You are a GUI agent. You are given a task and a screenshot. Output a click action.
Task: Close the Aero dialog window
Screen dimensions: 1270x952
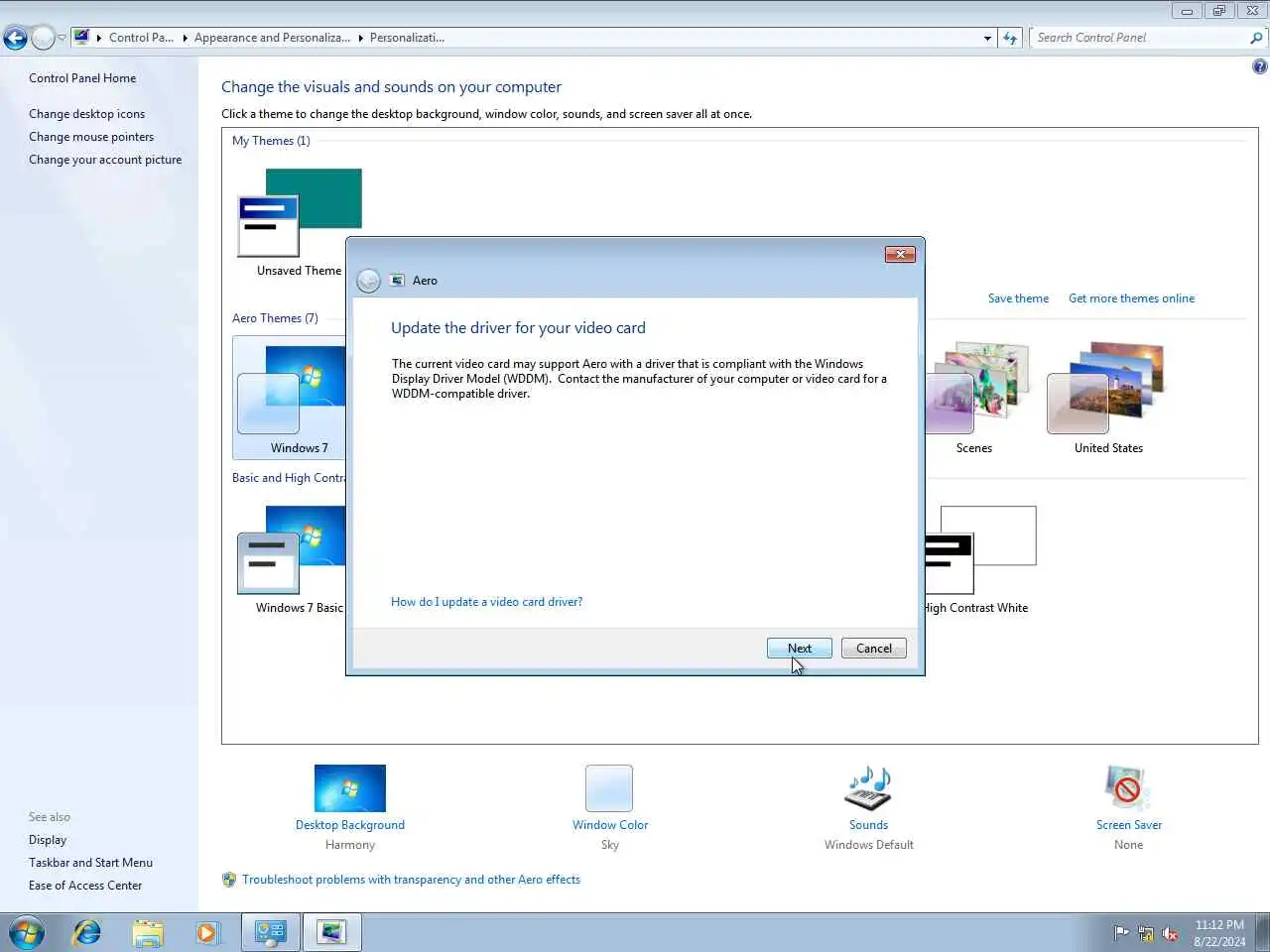click(x=900, y=255)
